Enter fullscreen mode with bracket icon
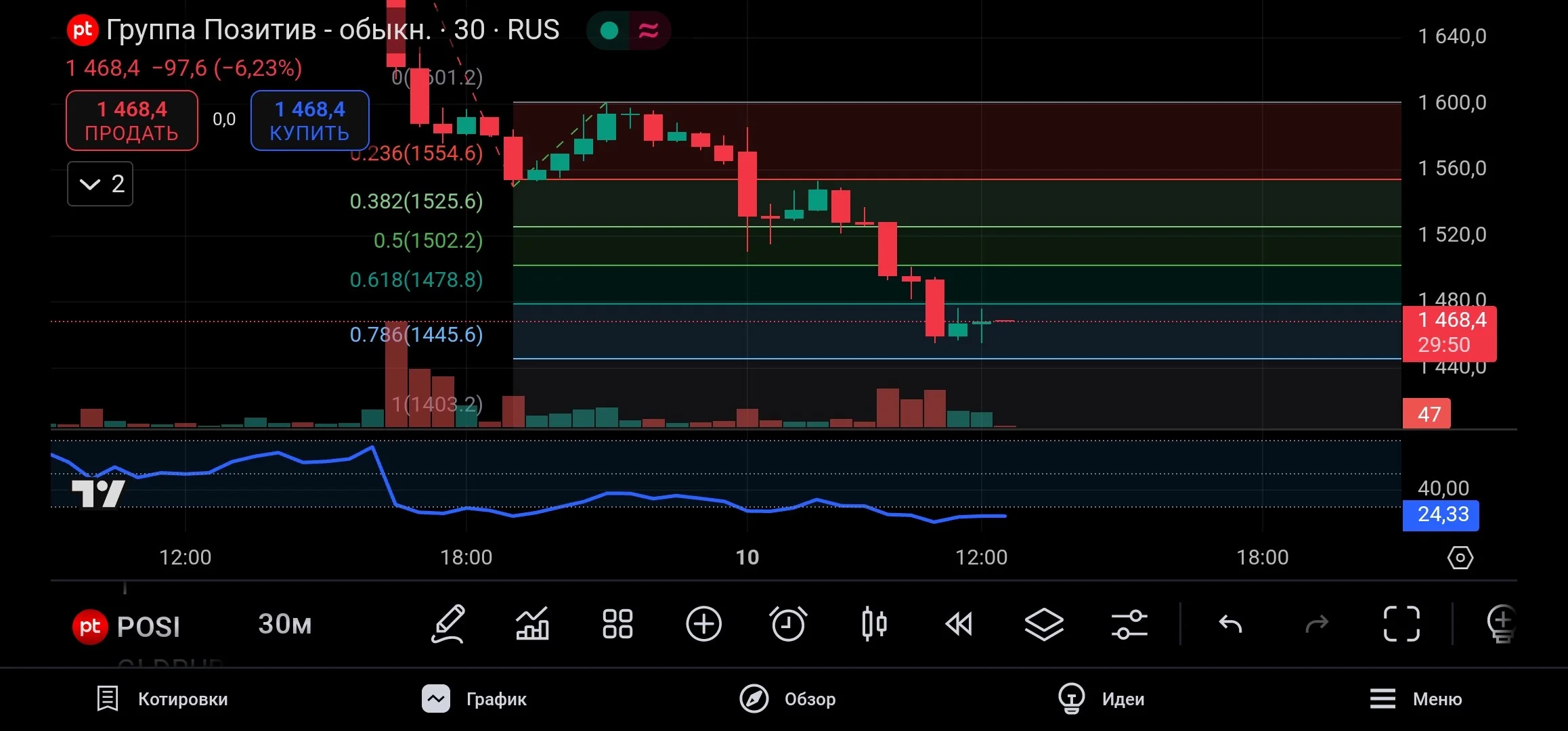1568x731 pixels. [x=1401, y=623]
